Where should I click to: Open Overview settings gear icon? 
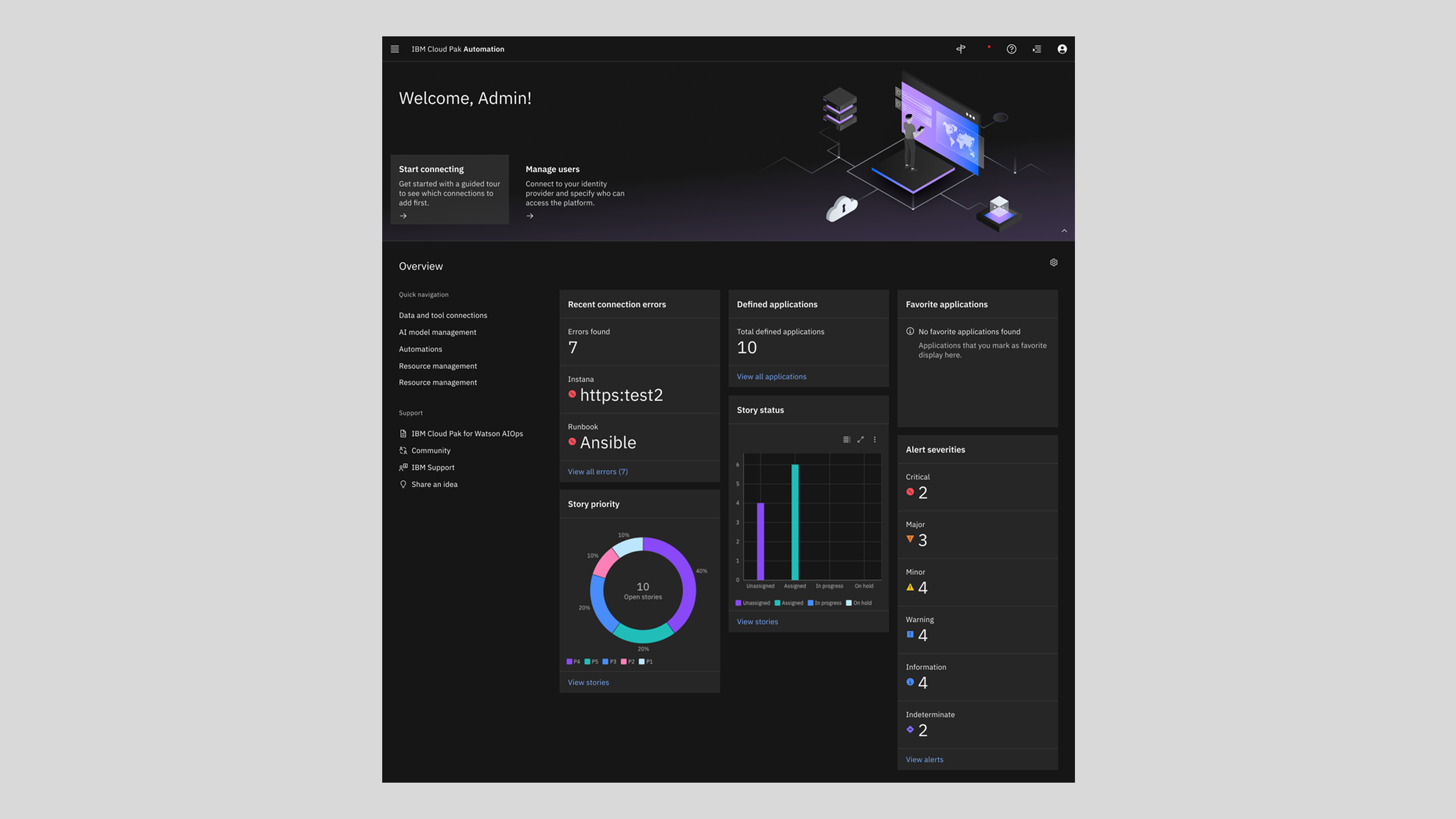tap(1054, 263)
